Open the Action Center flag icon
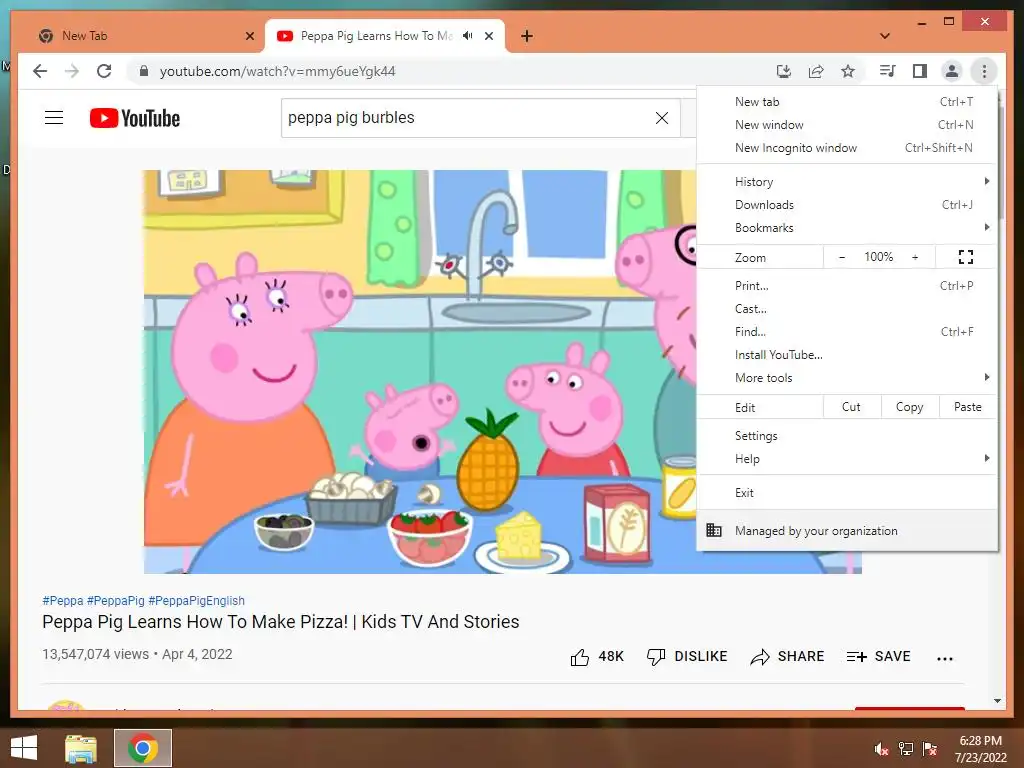The width and height of the screenshot is (1024, 768). 929,749
